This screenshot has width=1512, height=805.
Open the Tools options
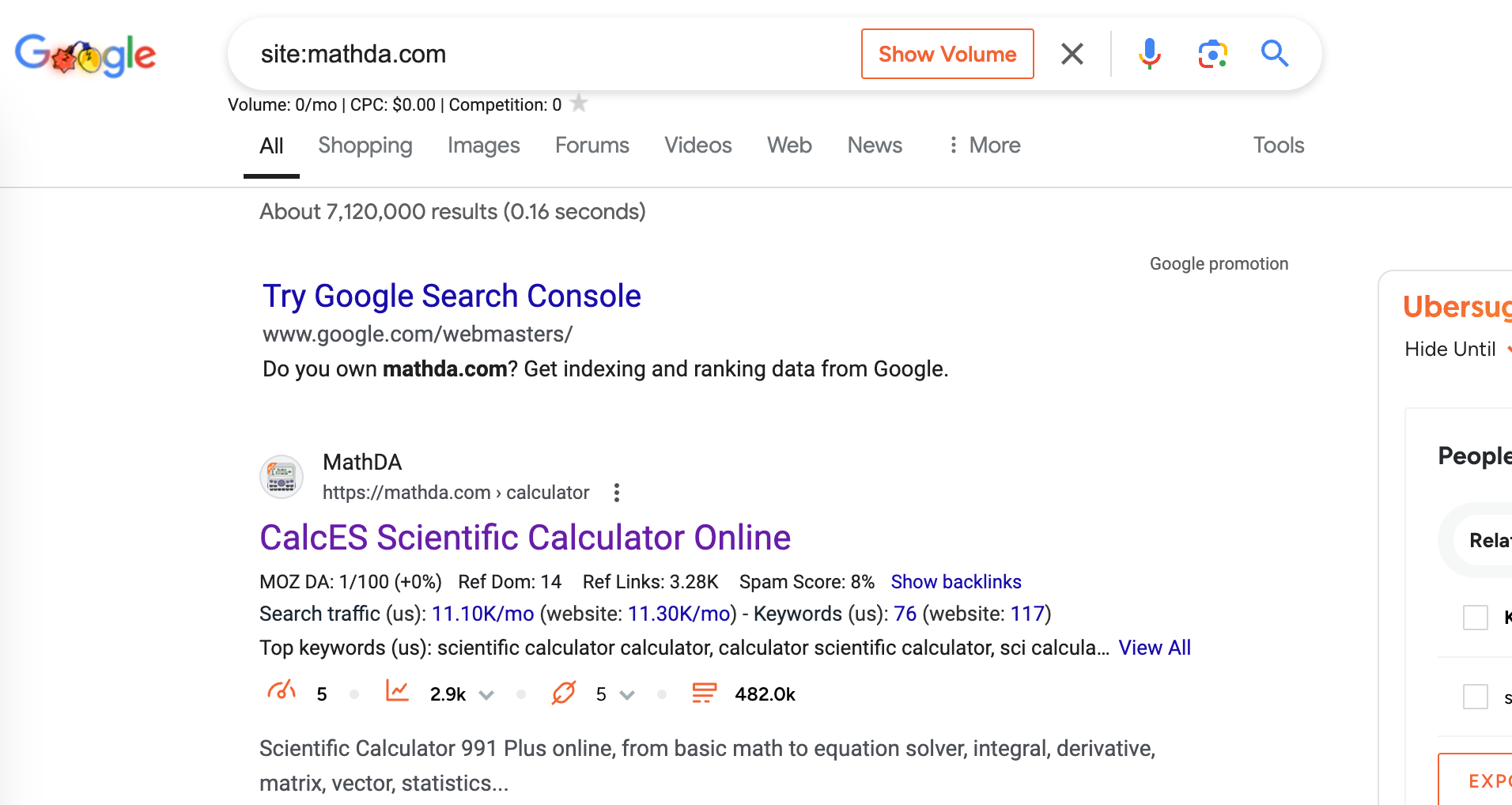click(1279, 146)
